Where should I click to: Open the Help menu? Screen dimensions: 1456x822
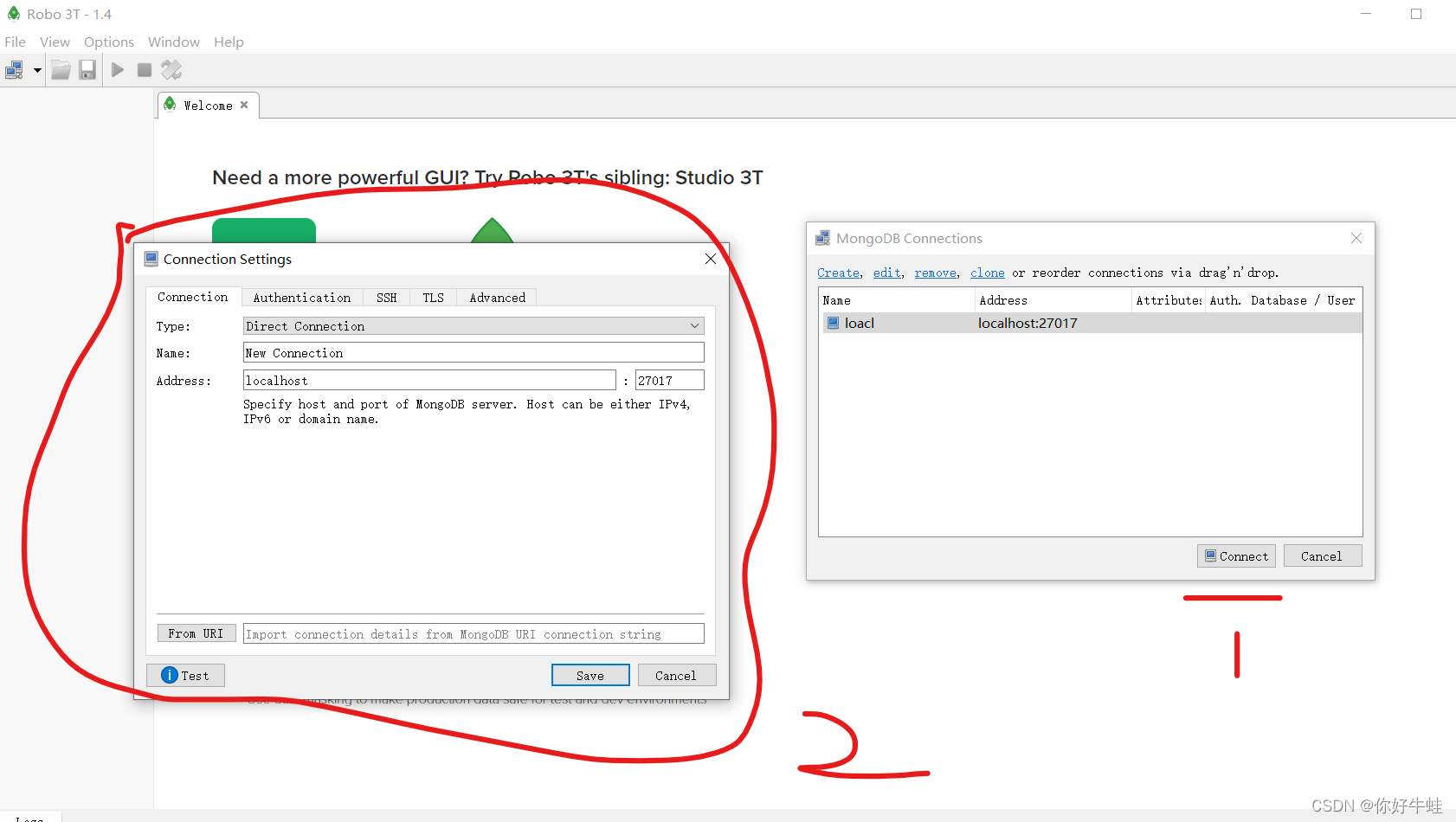point(229,42)
